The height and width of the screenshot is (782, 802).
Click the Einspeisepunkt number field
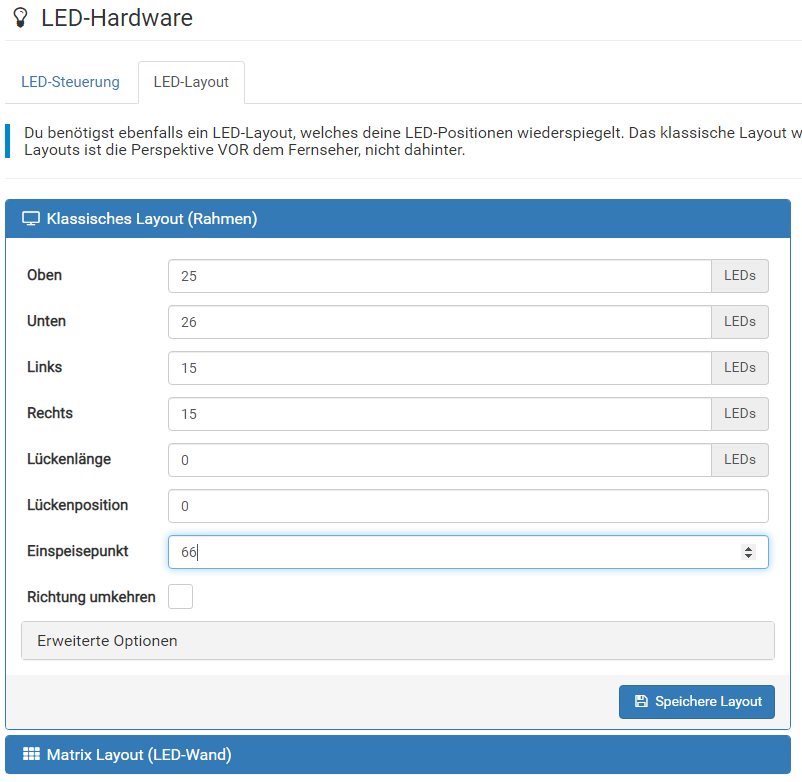(x=450, y=552)
